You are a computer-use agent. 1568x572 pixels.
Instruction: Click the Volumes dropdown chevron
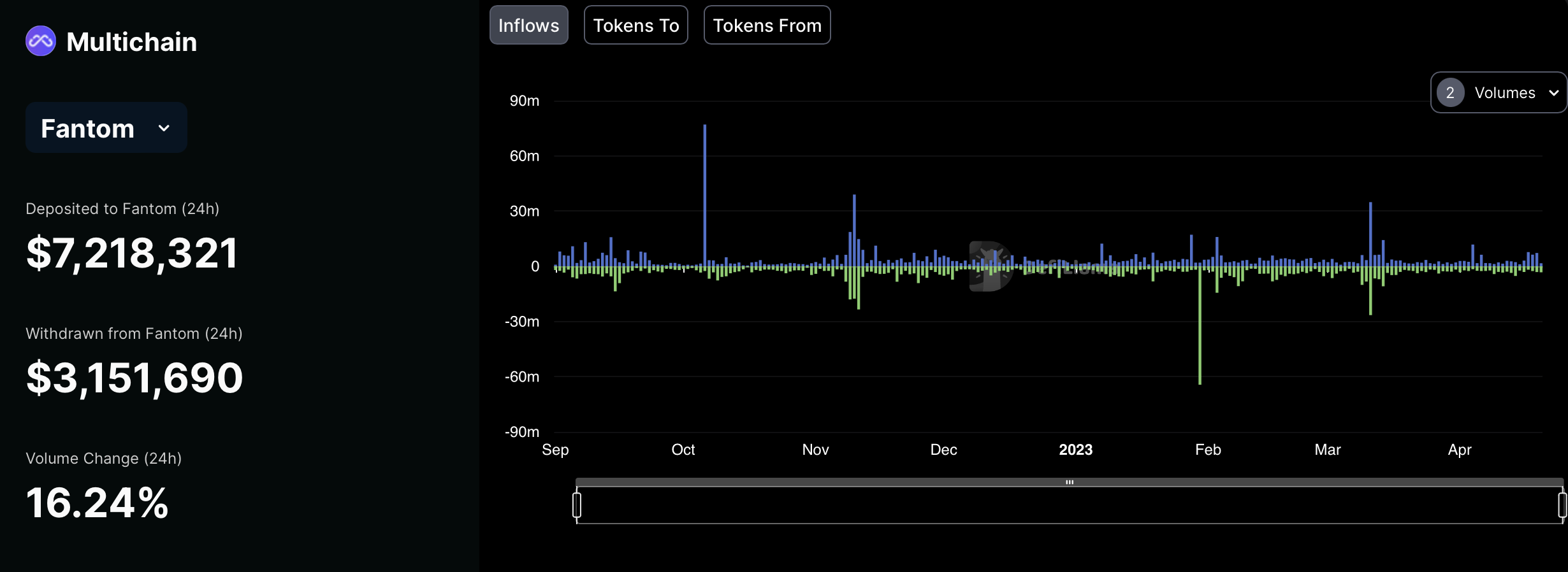1554,93
